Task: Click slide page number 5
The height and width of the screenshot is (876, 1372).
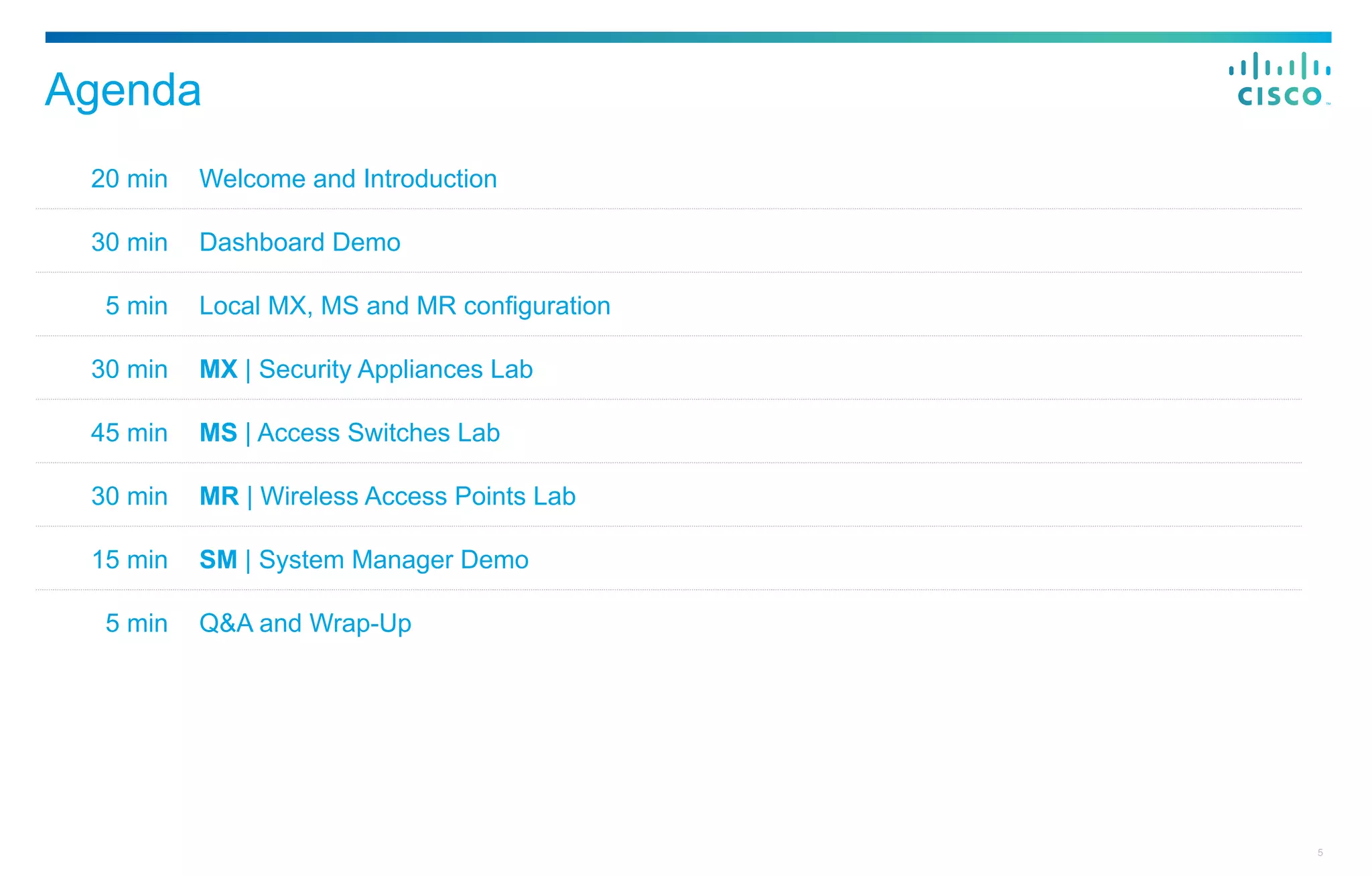Action: pos(1320,853)
